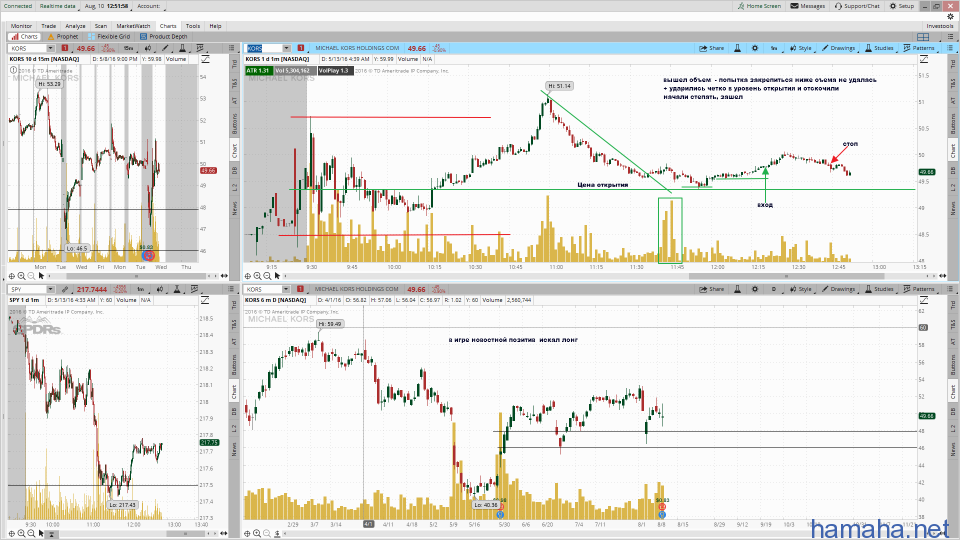The width and height of the screenshot is (960, 540).
Task: Open the Account dropdown in status bar
Action: [149, 6]
